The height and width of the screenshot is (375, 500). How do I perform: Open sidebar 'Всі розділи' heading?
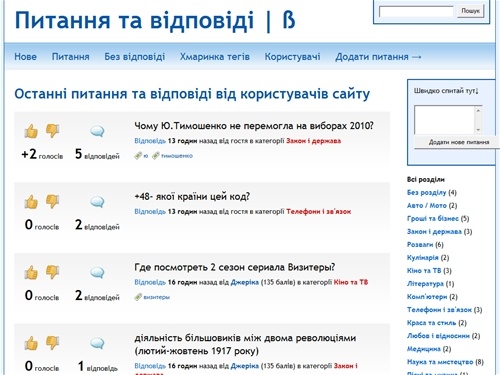(x=426, y=179)
